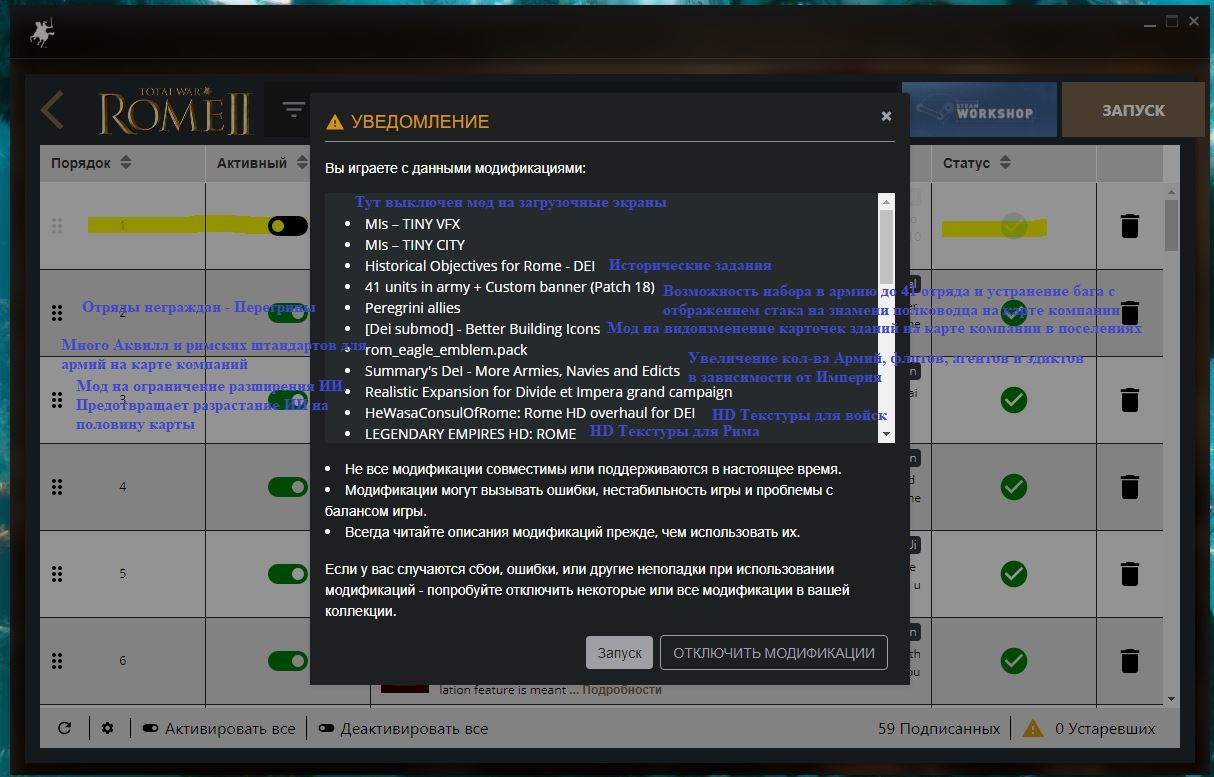Click ОТКЛЮЧИТЬ МОДИФИКАЦИИ in the dialog
Screen dimensions: 1214x777
[773, 652]
